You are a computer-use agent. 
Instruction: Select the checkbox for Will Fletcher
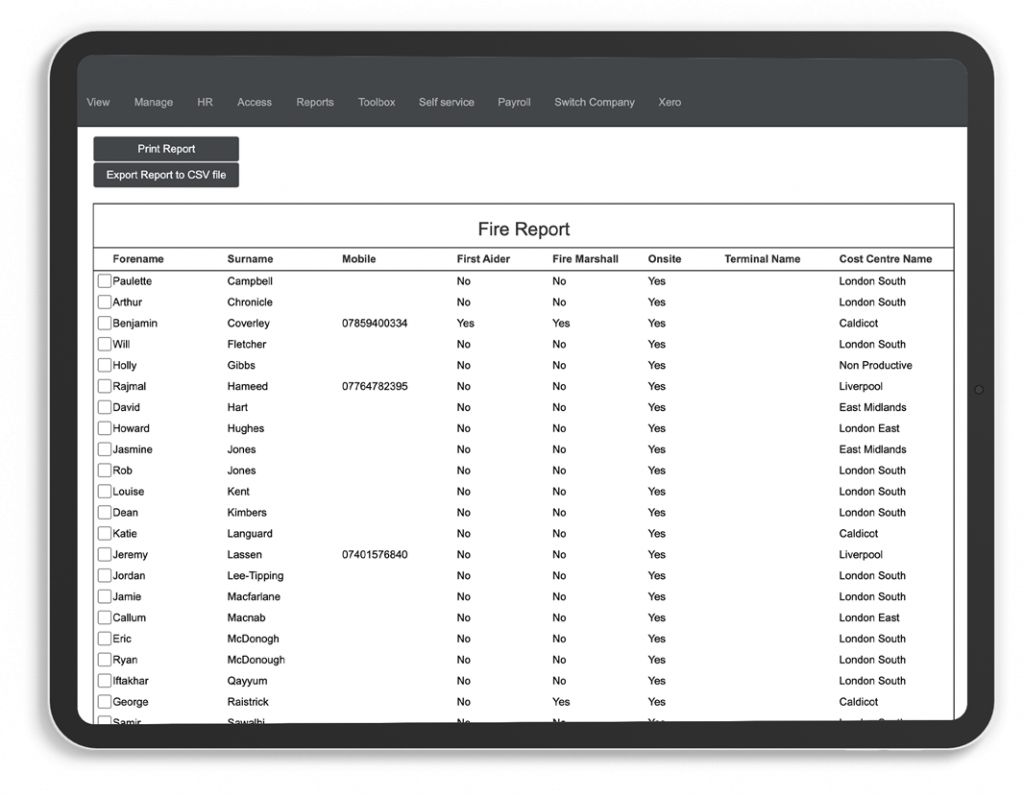point(104,344)
